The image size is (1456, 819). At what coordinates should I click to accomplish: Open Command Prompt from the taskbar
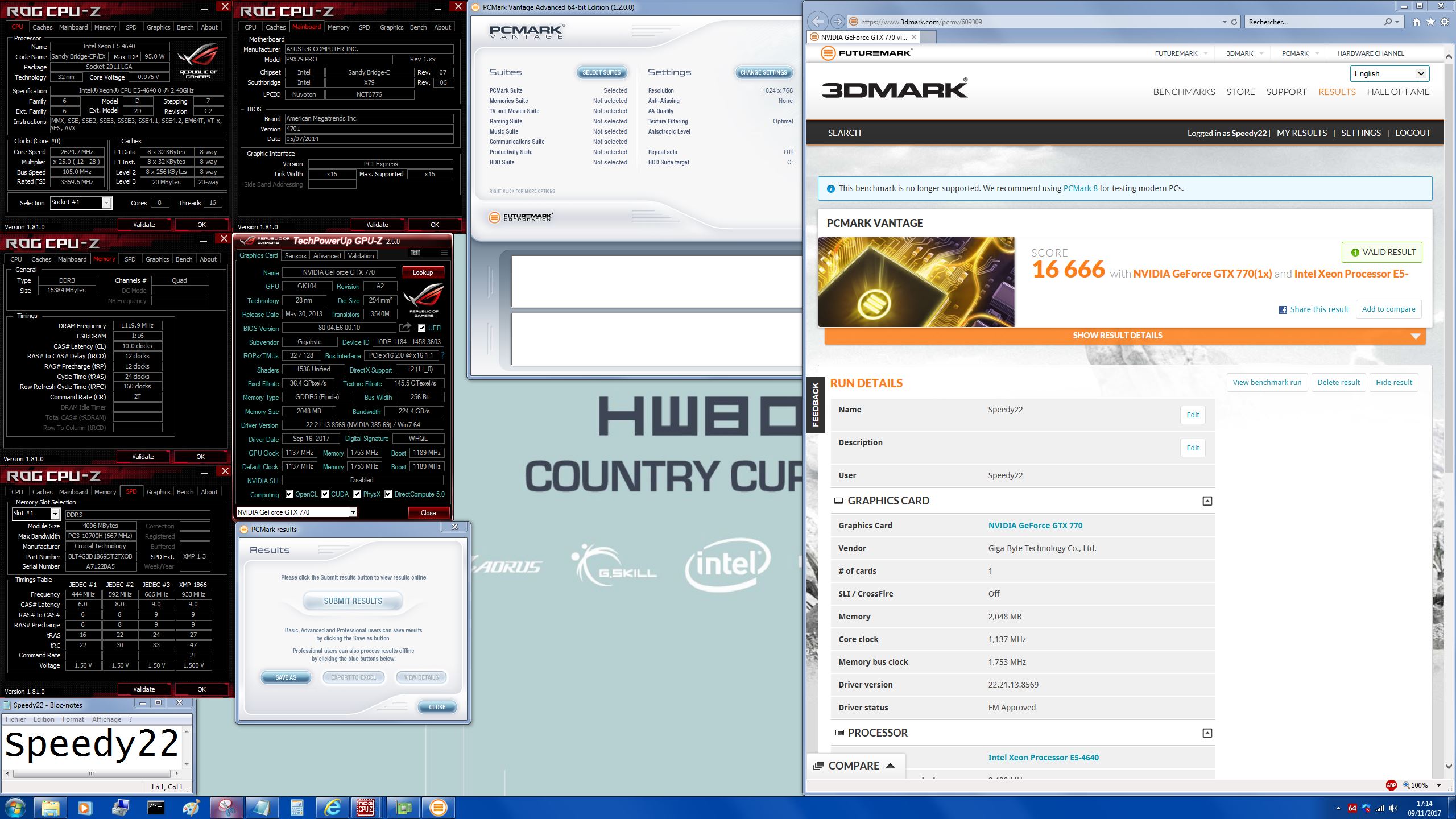(x=156, y=807)
